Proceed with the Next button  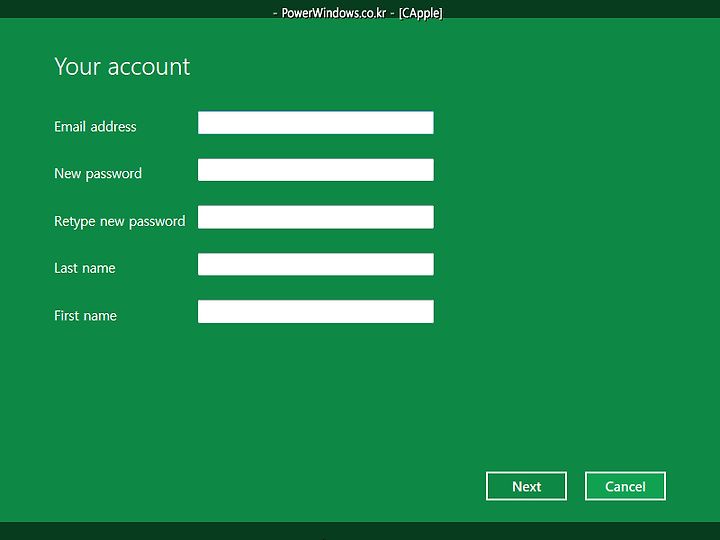526,486
